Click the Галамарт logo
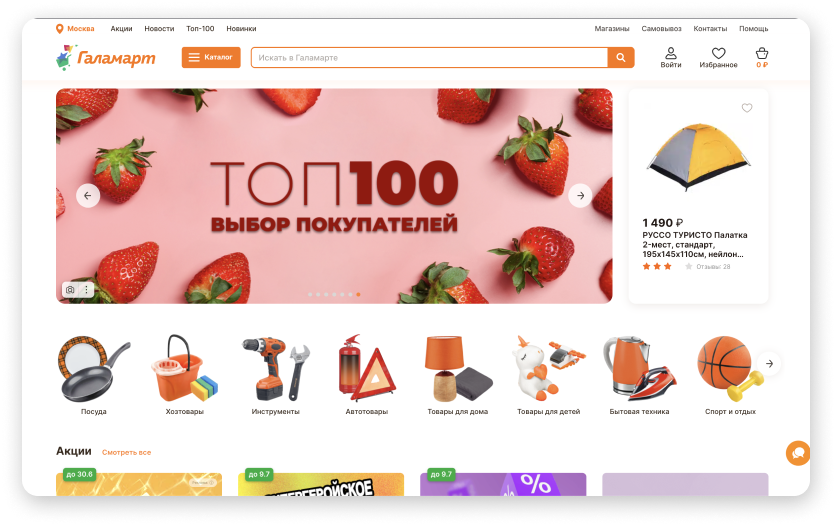The height and width of the screenshot is (526, 836). coord(106,58)
